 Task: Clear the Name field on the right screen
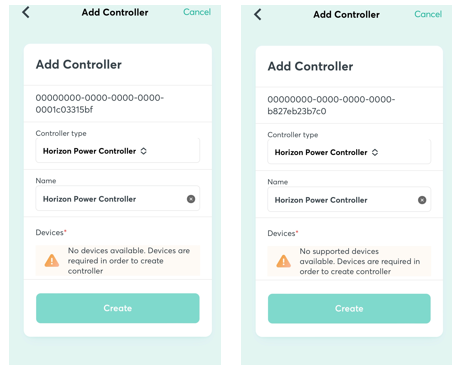[422, 200]
